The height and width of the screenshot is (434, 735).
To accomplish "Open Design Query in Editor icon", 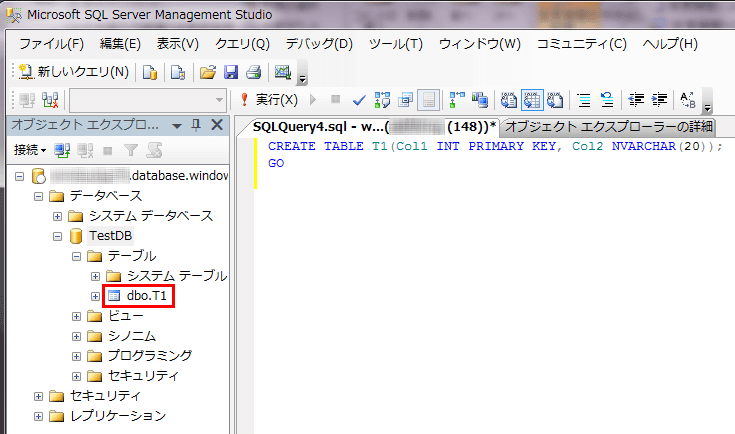I will point(405,100).
